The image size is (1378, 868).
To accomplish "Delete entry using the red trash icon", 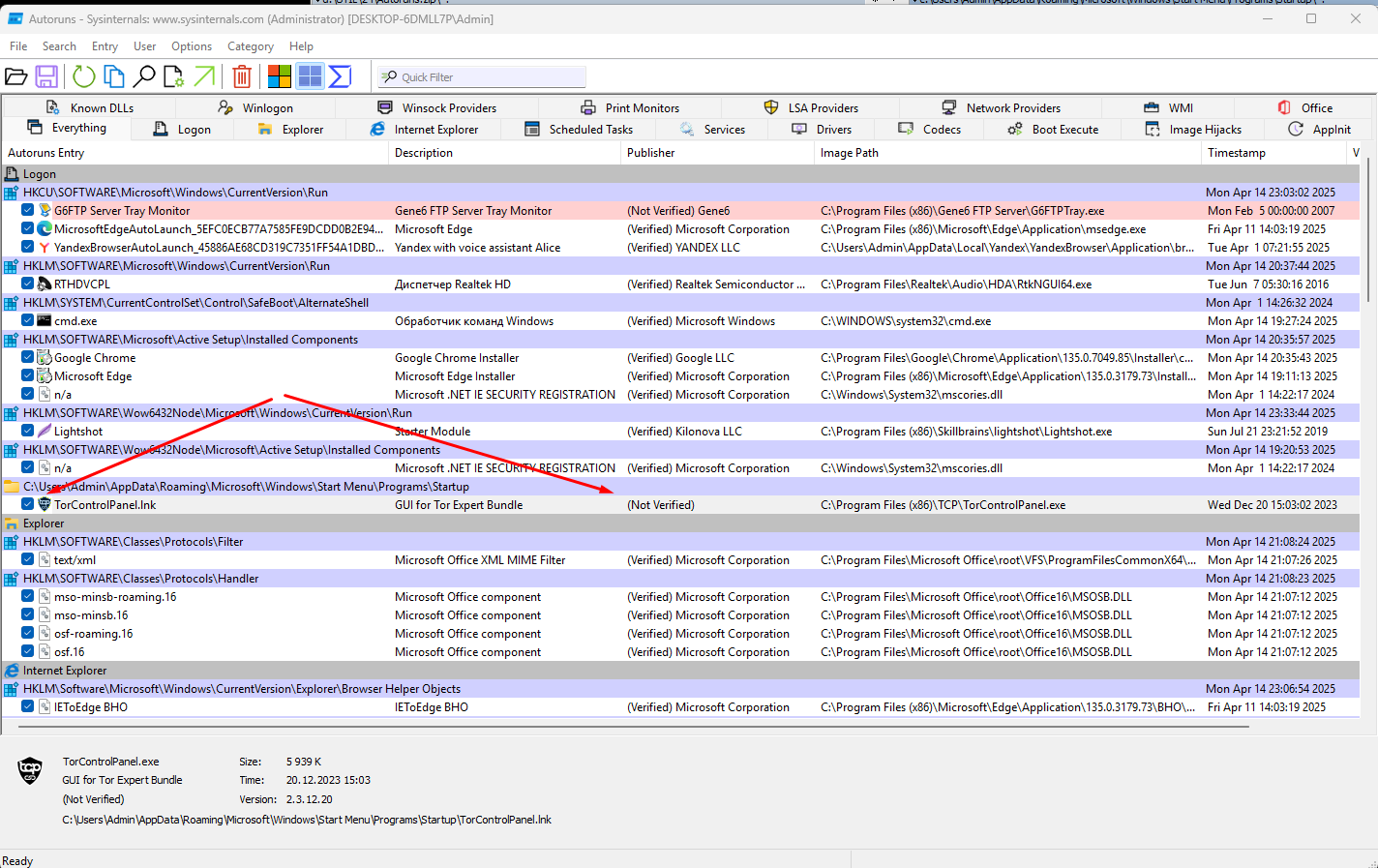I will (x=242, y=76).
